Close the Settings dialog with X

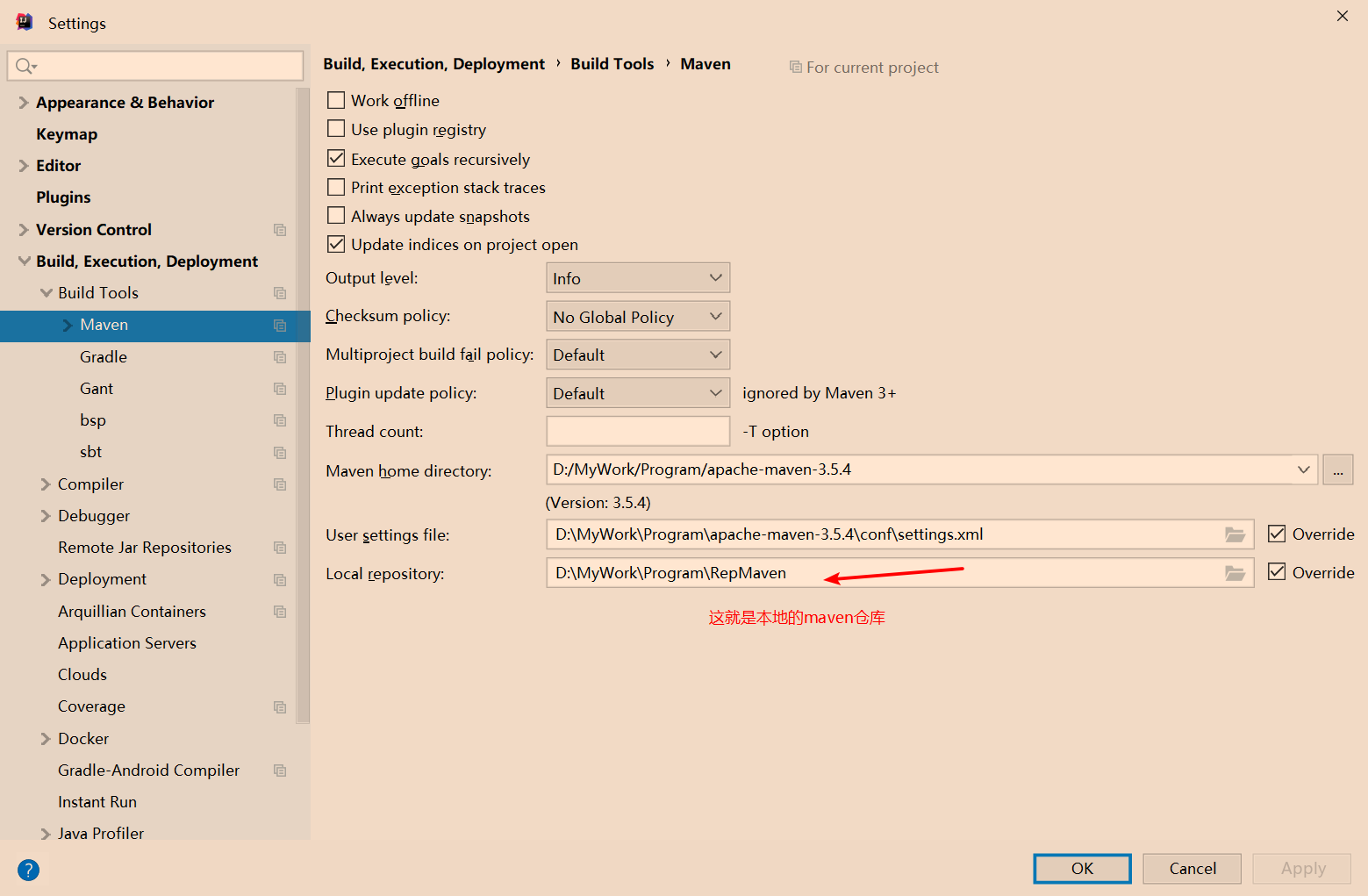click(x=1342, y=16)
